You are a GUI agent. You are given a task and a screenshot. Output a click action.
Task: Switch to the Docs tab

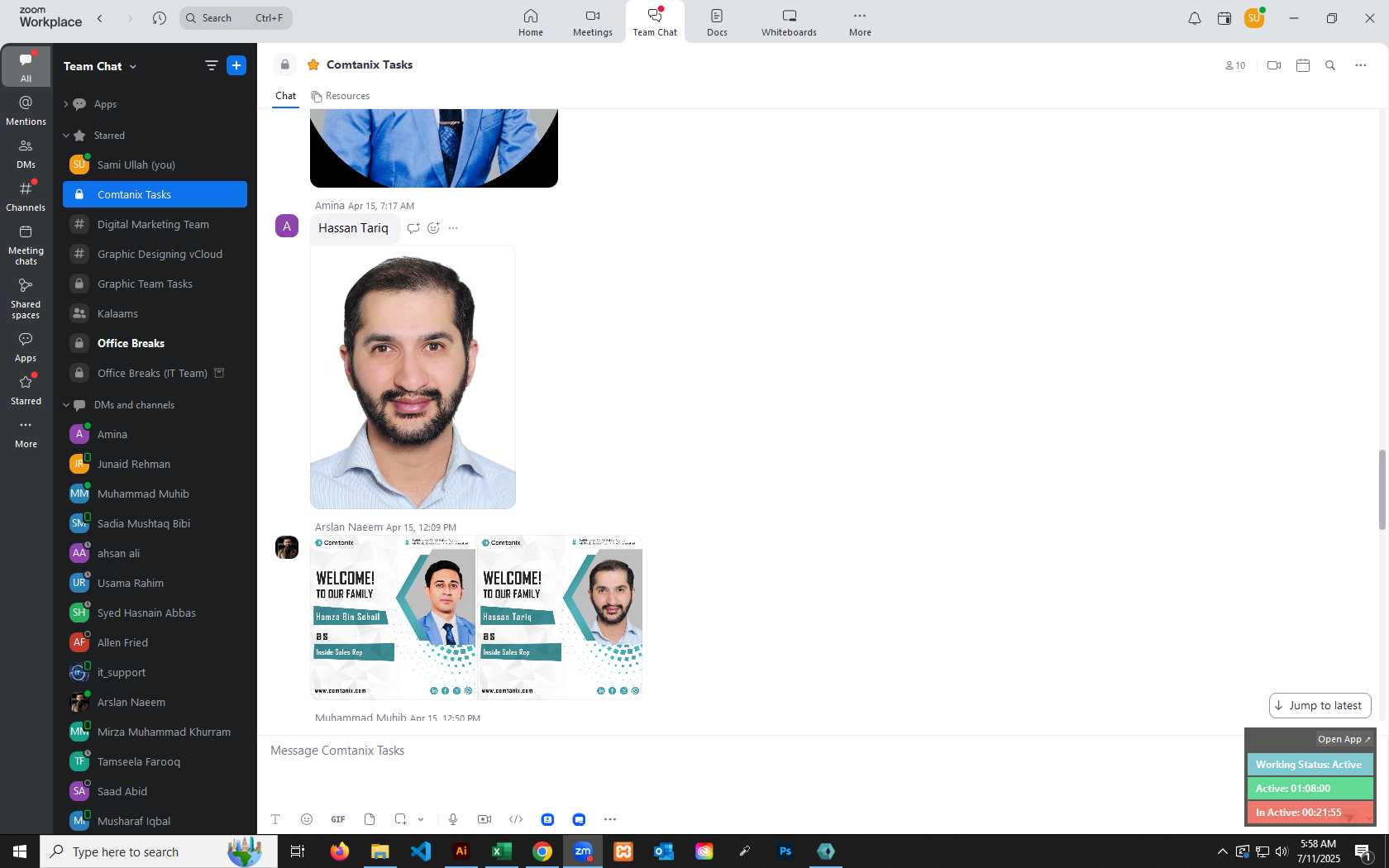click(717, 22)
